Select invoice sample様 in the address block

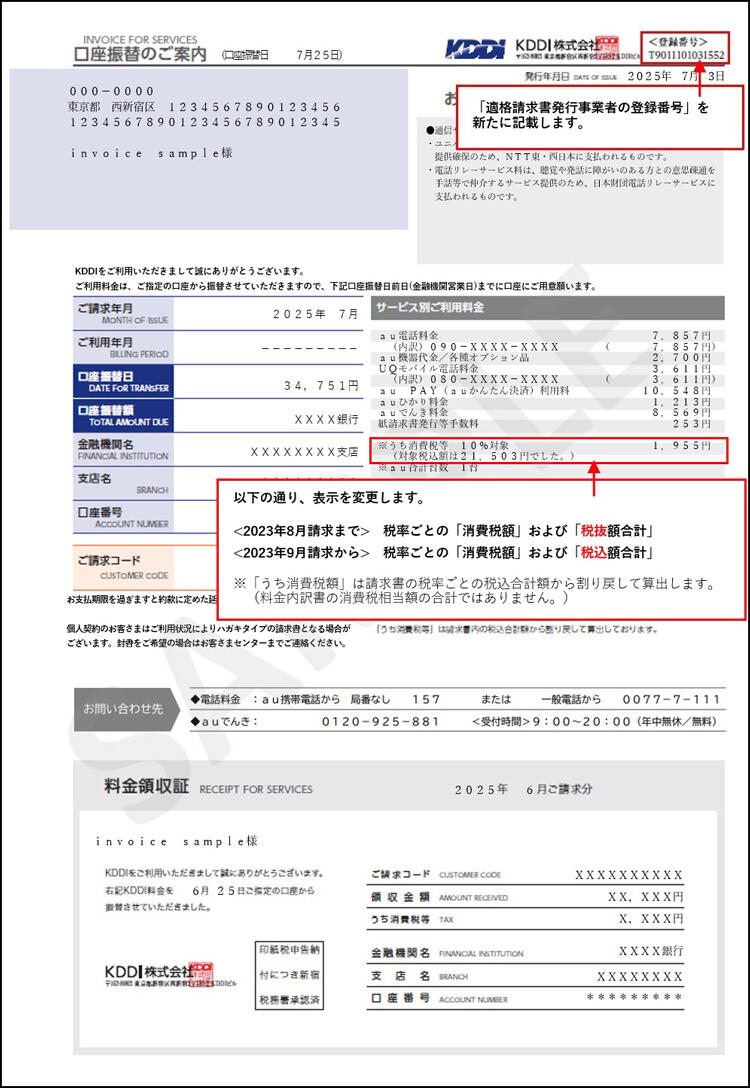151,153
